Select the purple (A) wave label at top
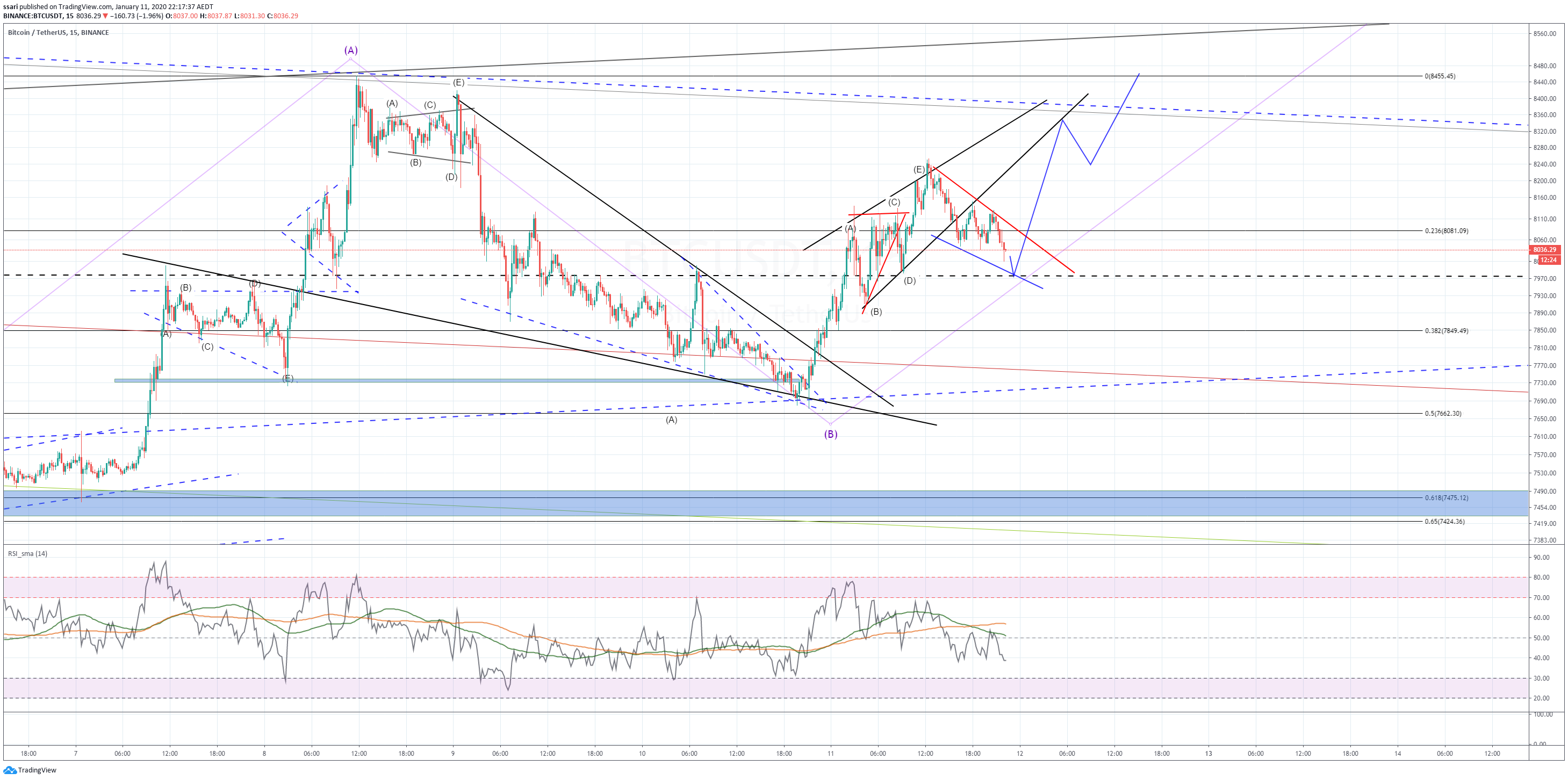The image size is (1568, 780). pos(350,50)
